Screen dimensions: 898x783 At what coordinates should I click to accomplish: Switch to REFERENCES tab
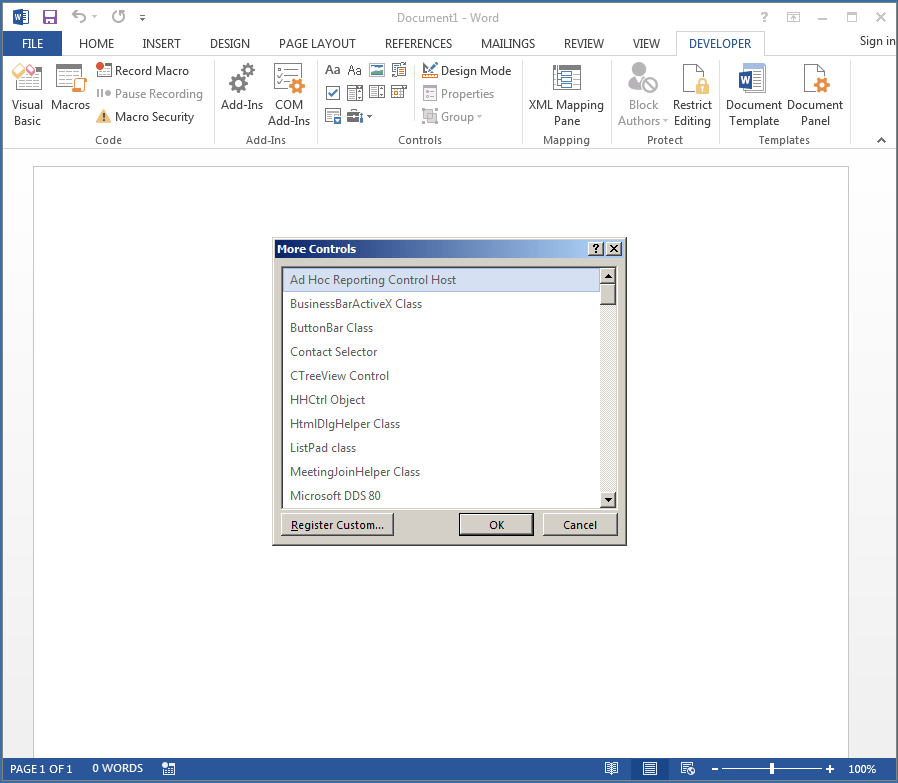coord(418,44)
